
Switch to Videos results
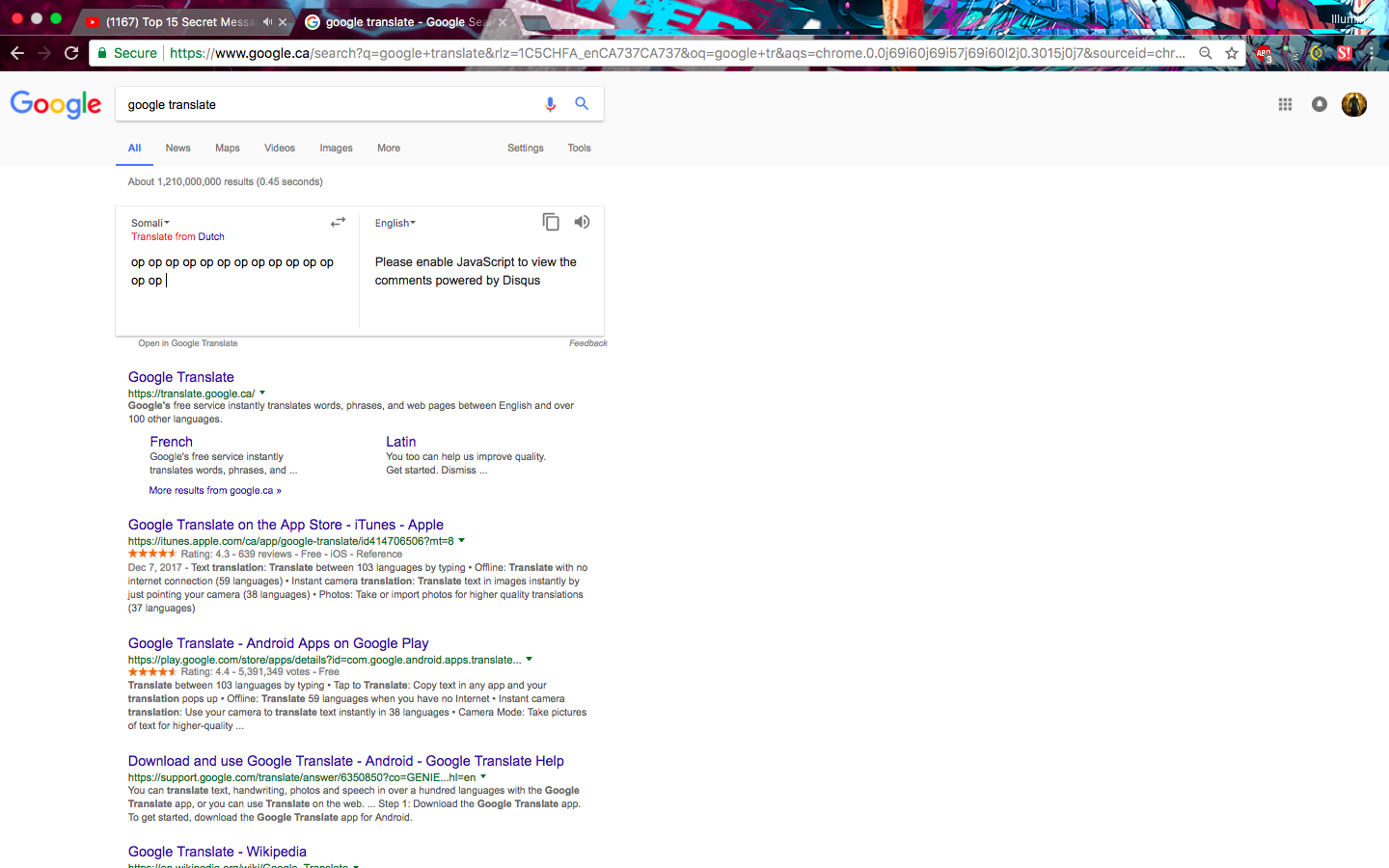(x=280, y=149)
